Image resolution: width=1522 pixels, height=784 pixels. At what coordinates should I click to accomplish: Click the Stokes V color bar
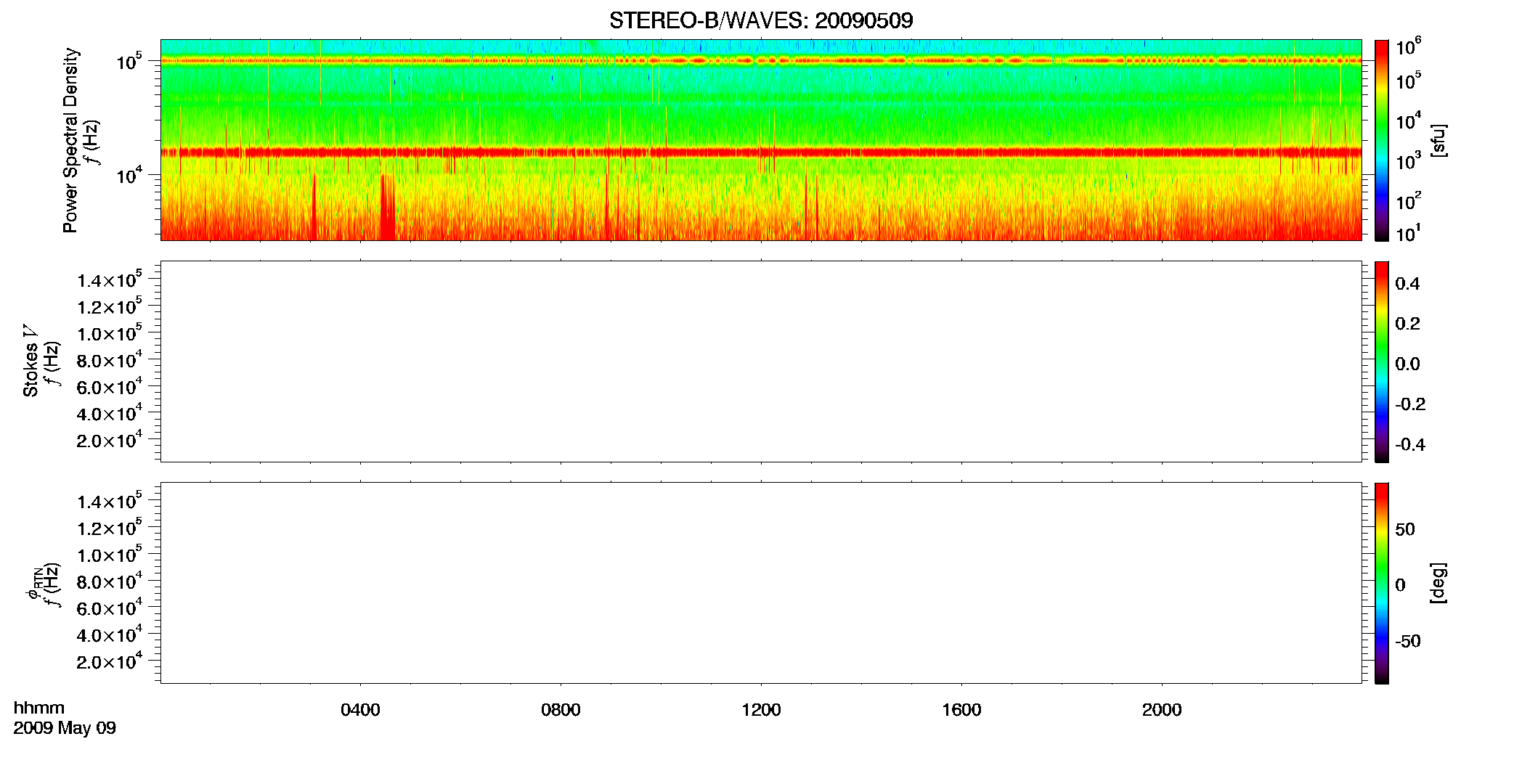click(x=1382, y=362)
